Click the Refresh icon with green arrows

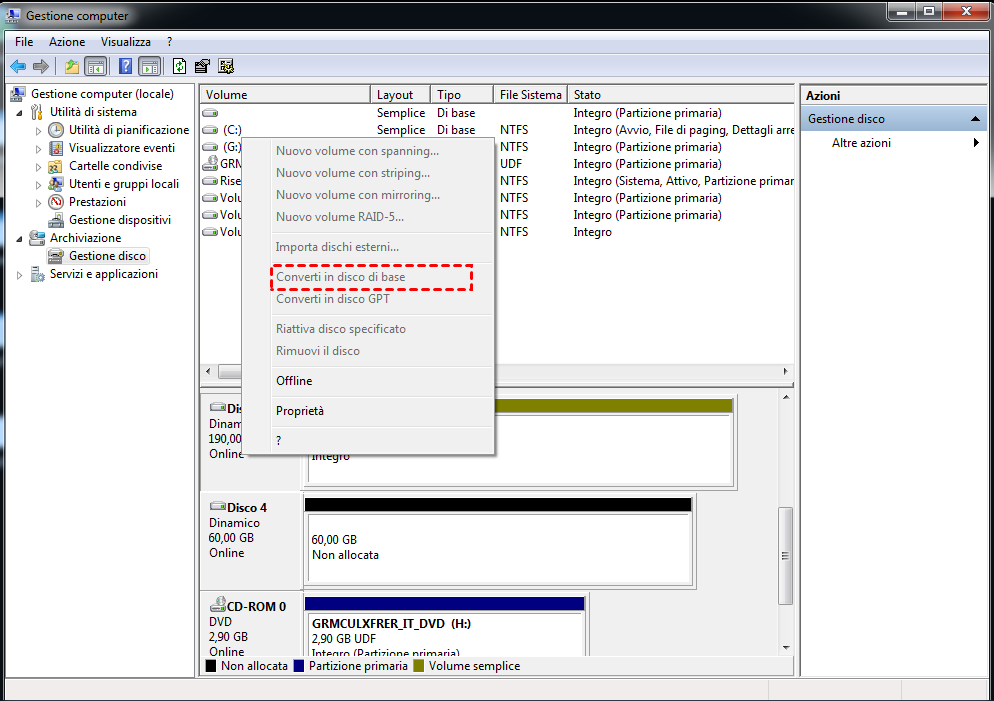[179, 66]
